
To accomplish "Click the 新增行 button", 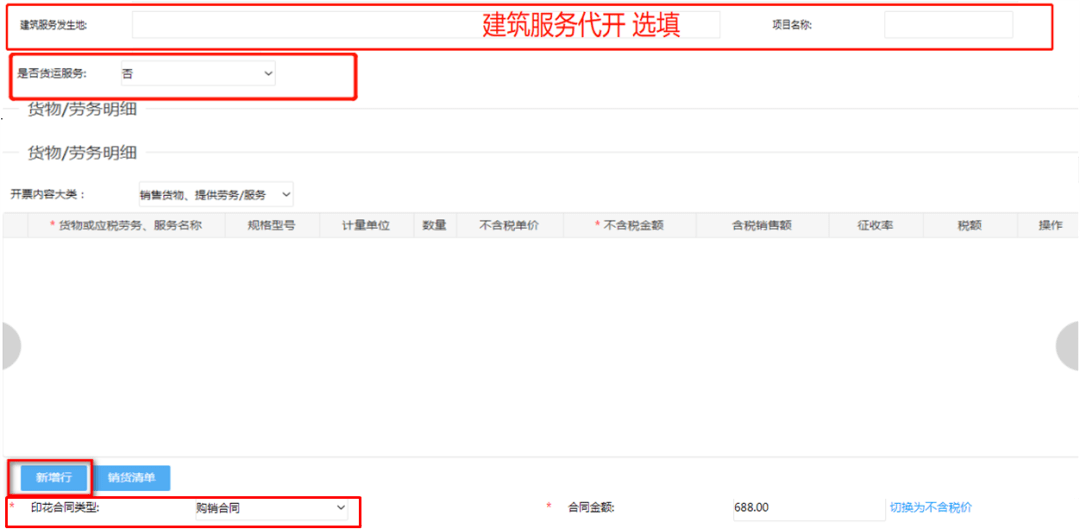I will (x=54, y=478).
